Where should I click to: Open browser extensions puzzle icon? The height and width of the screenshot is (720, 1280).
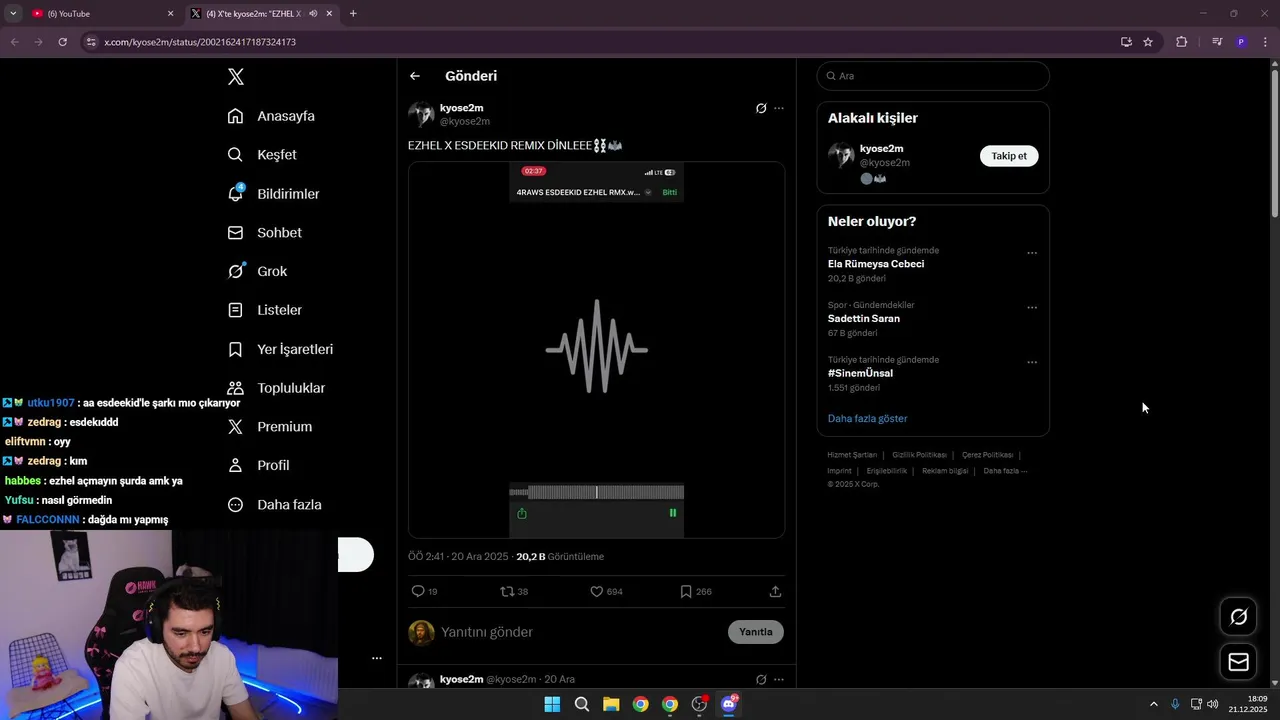point(1181,42)
